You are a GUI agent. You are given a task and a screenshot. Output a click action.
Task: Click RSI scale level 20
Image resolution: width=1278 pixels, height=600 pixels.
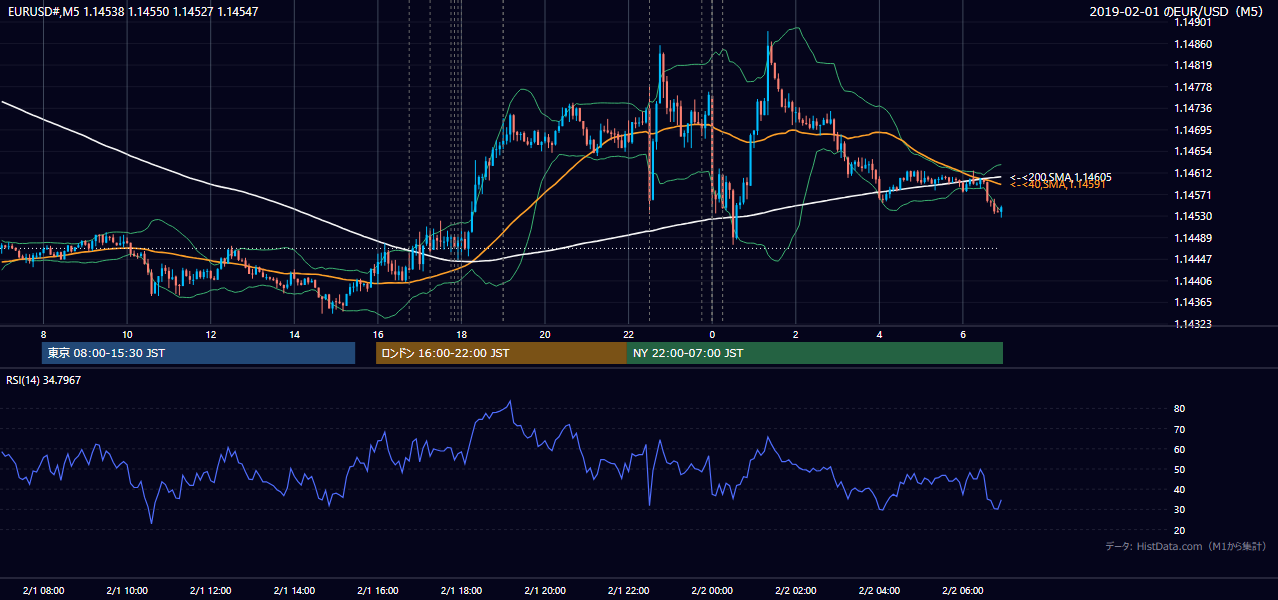(1180, 530)
